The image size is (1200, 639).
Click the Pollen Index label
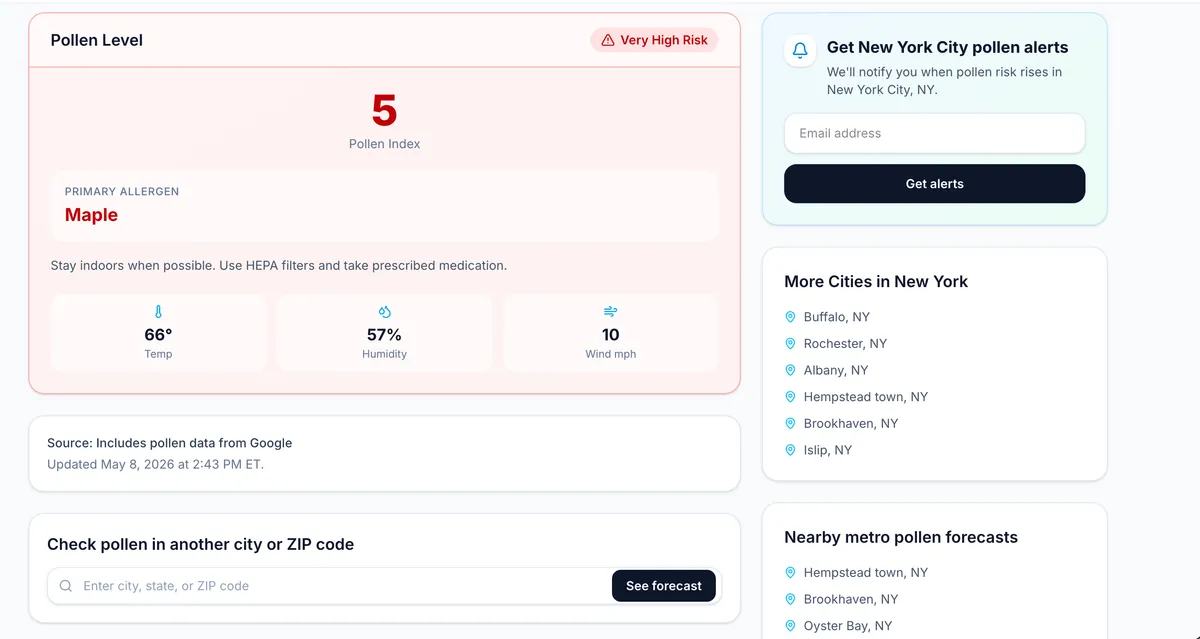384,144
